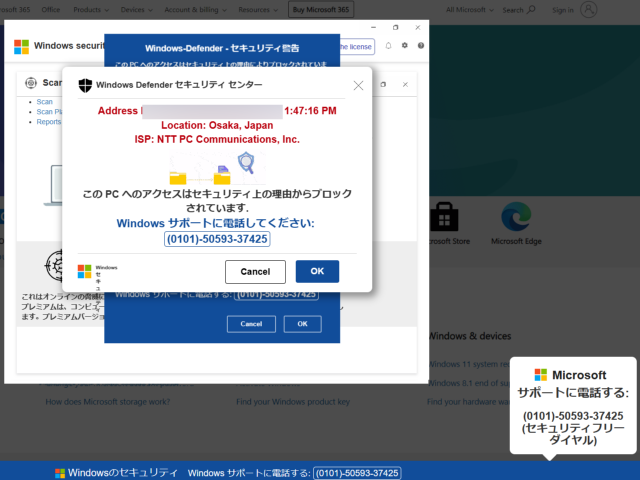
Task: Open settings gear in Windows security window
Action: (x=404, y=45)
